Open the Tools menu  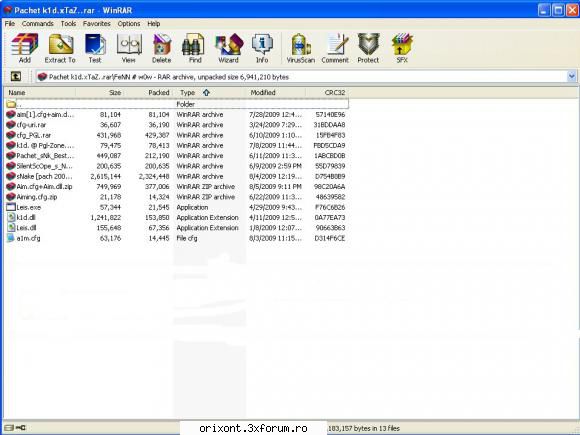68,24
